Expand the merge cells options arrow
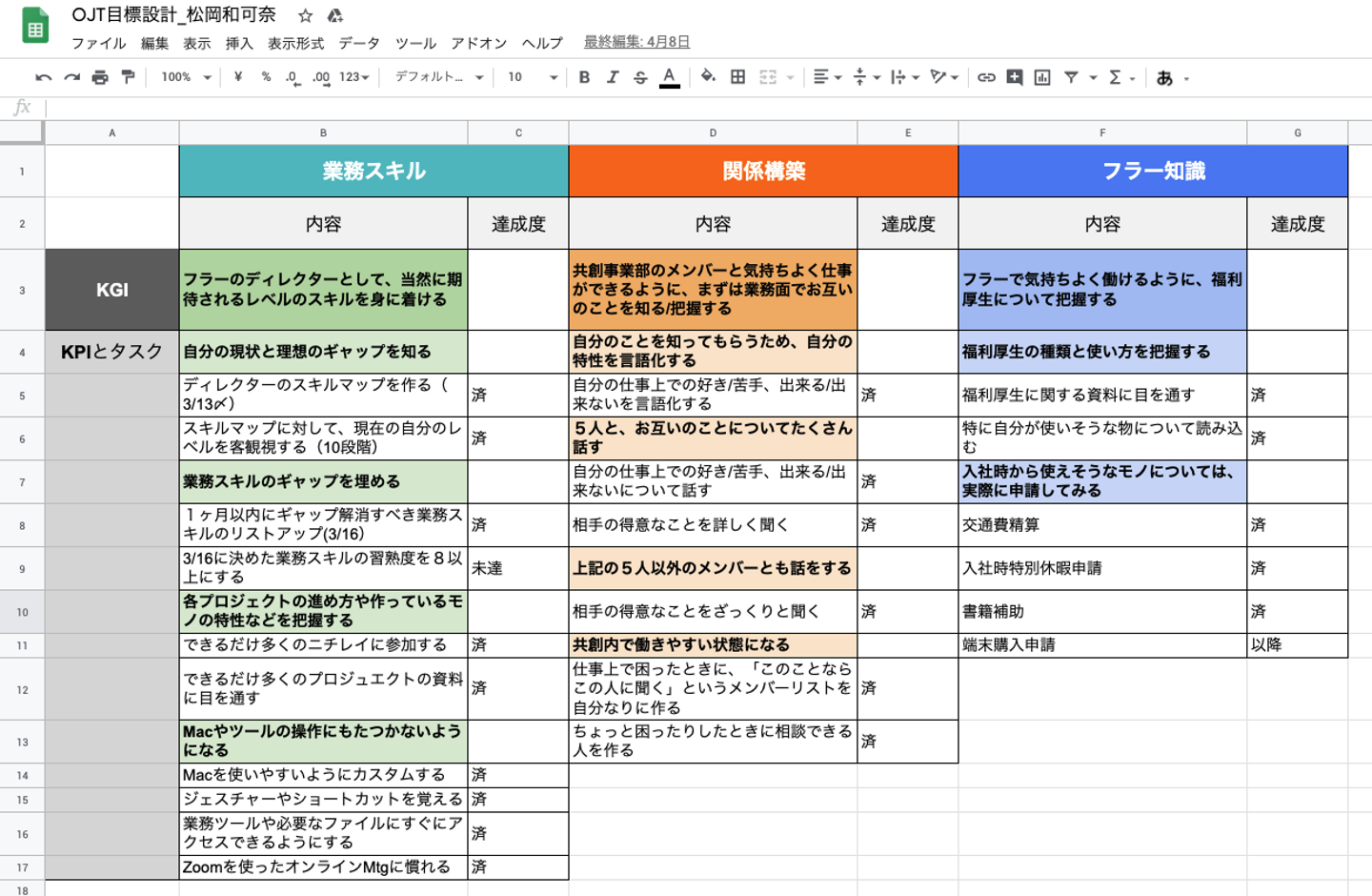 coord(790,78)
